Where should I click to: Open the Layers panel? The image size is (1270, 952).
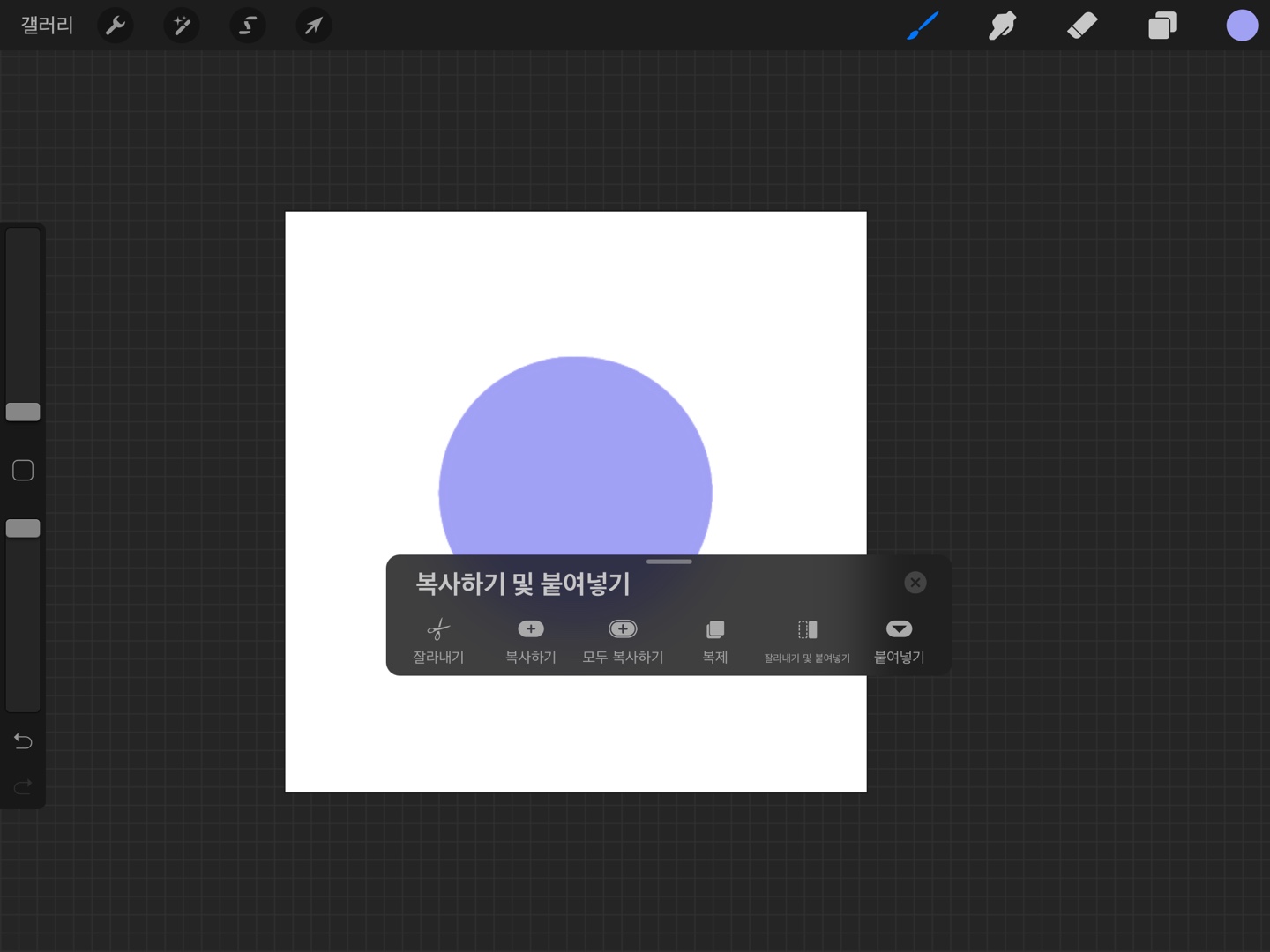pos(1162,26)
